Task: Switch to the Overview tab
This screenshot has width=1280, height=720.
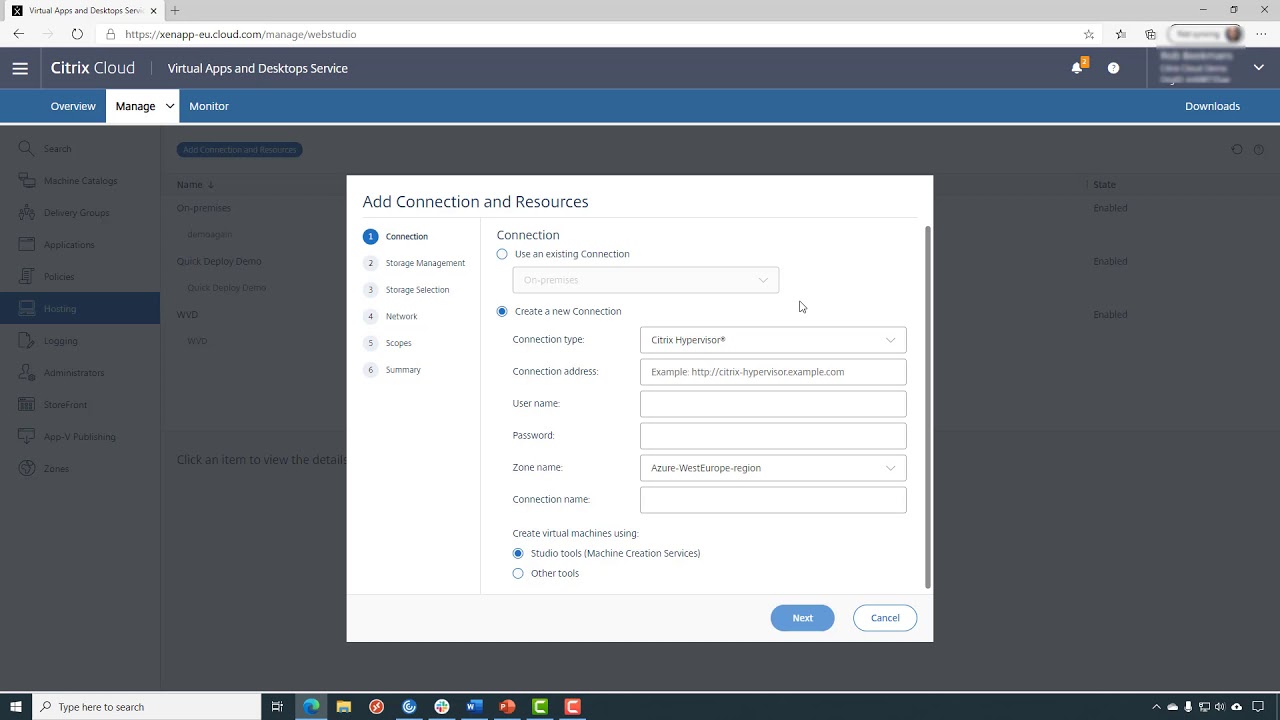Action: pyautogui.click(x=73, y=106)
